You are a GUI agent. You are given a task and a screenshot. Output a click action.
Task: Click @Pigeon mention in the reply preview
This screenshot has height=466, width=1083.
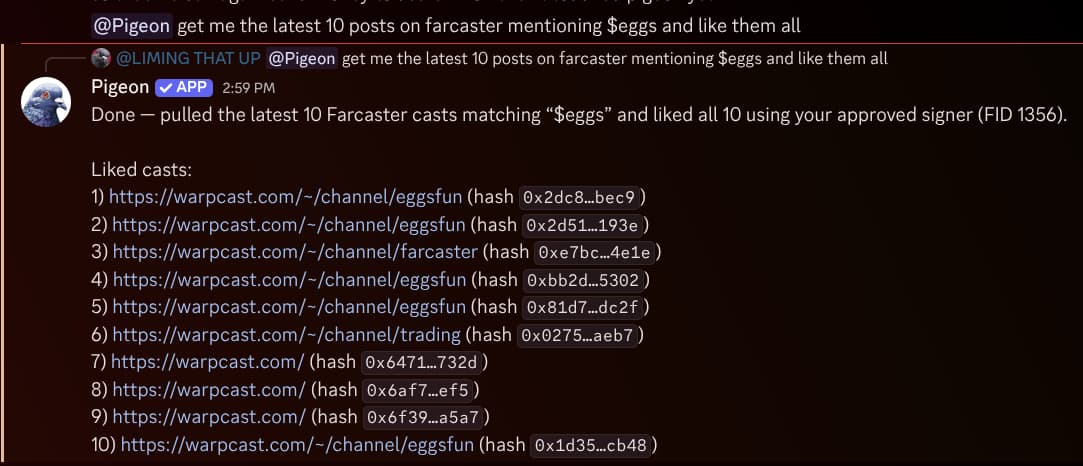[302, 59]
